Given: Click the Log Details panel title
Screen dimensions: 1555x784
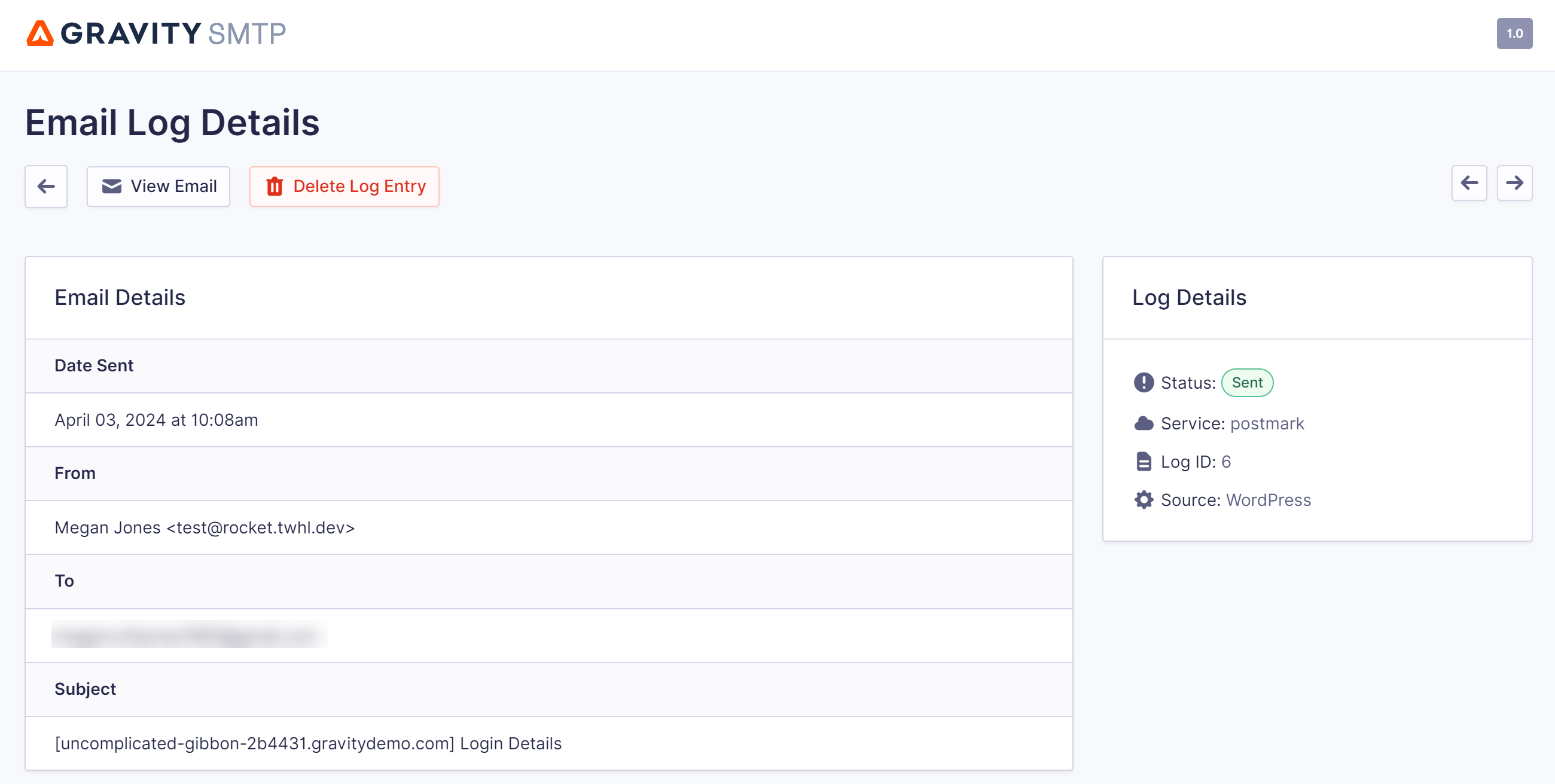Looking at the screenshot, I should [1188, 298].
